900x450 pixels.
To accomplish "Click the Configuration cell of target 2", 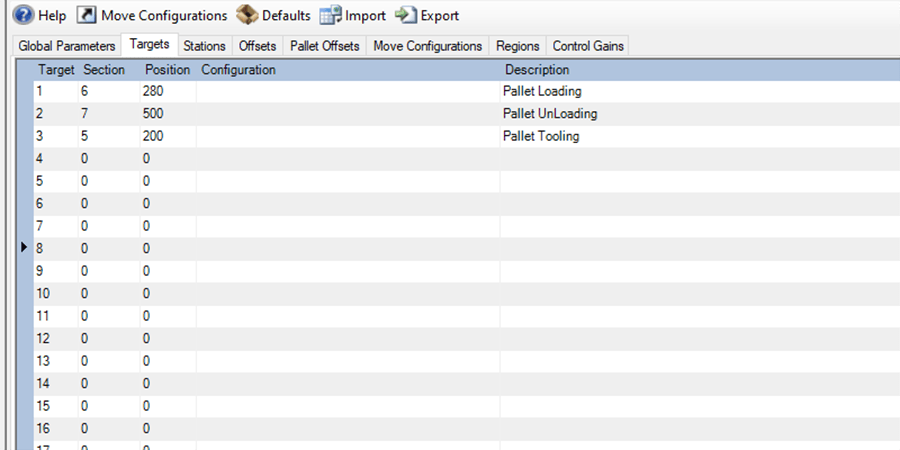I will 348,114.
